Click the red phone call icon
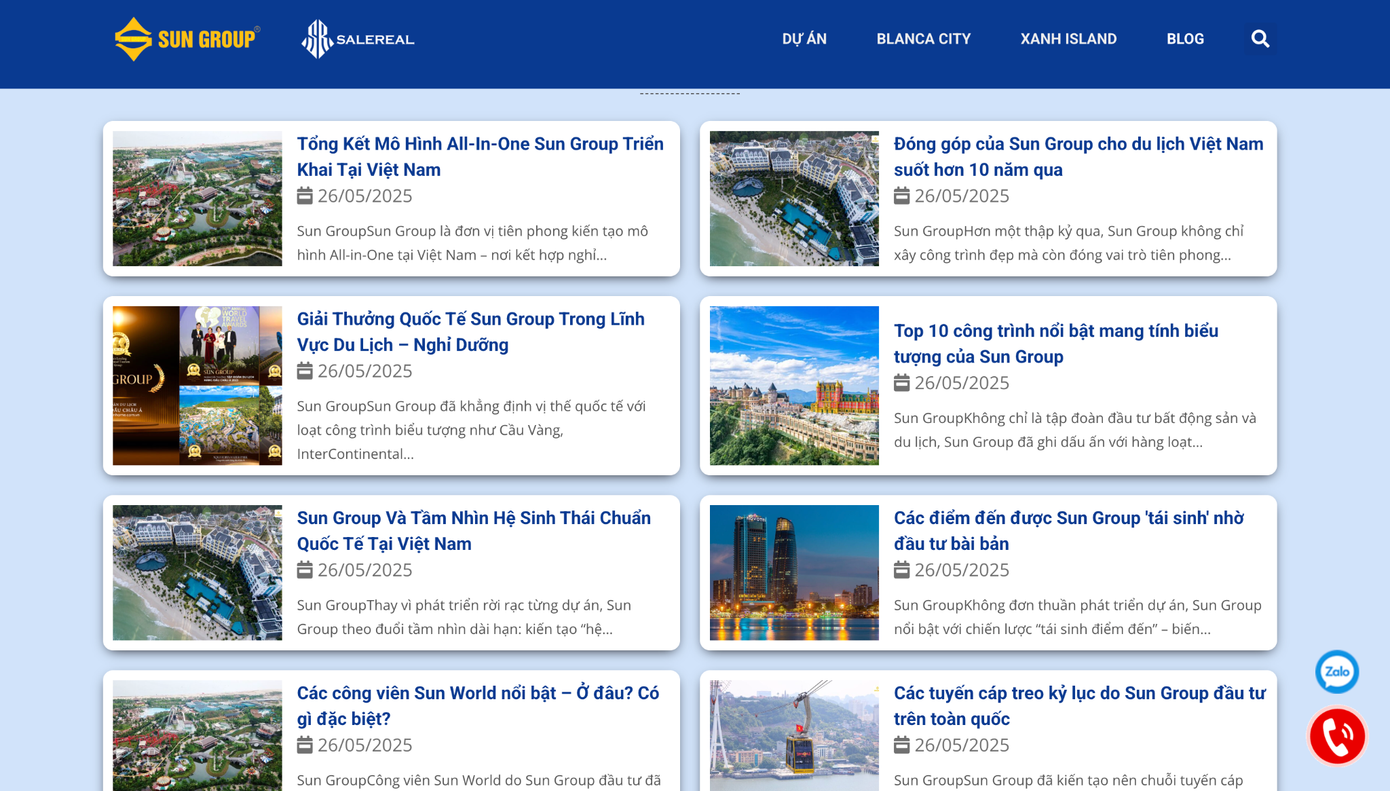Image resolution: width=1390 pixels, height=791 pixels. pos(1337,737)
